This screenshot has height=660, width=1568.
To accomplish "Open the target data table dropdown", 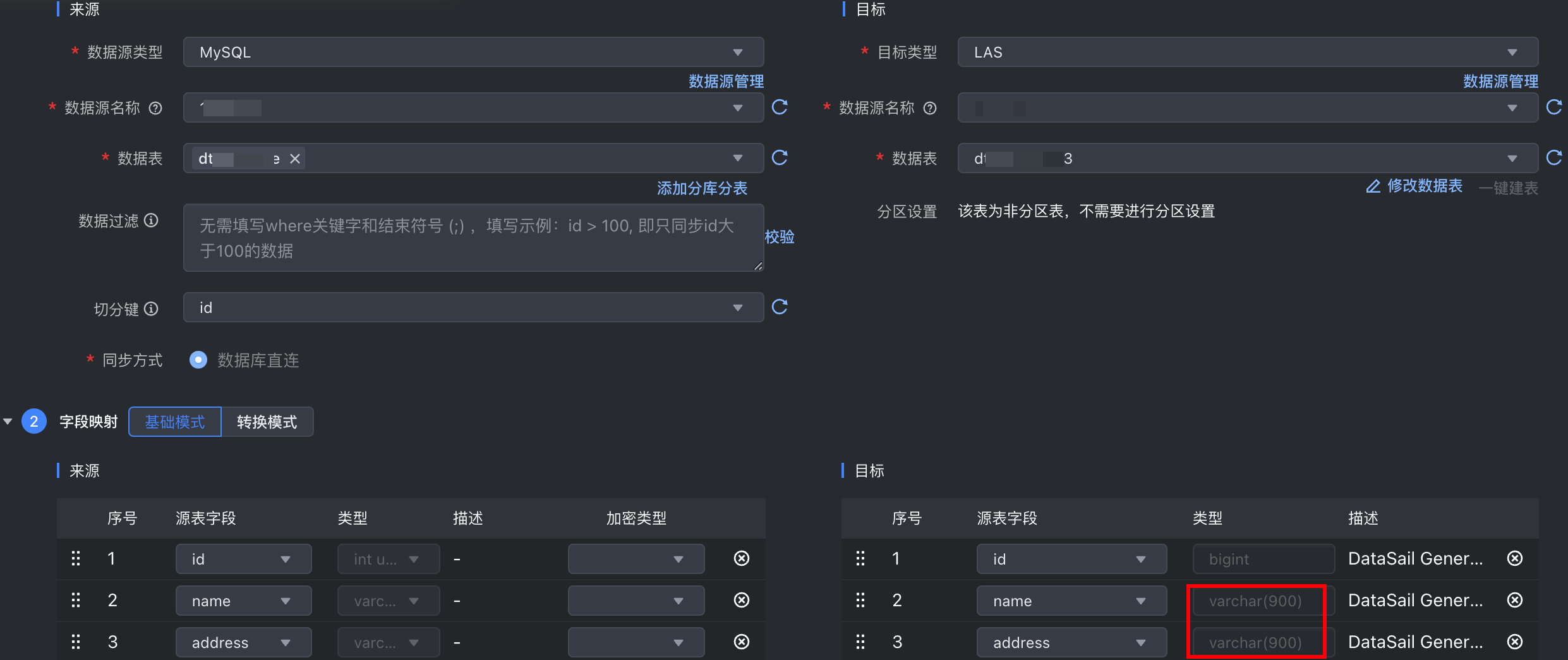I will (1248, 158).
